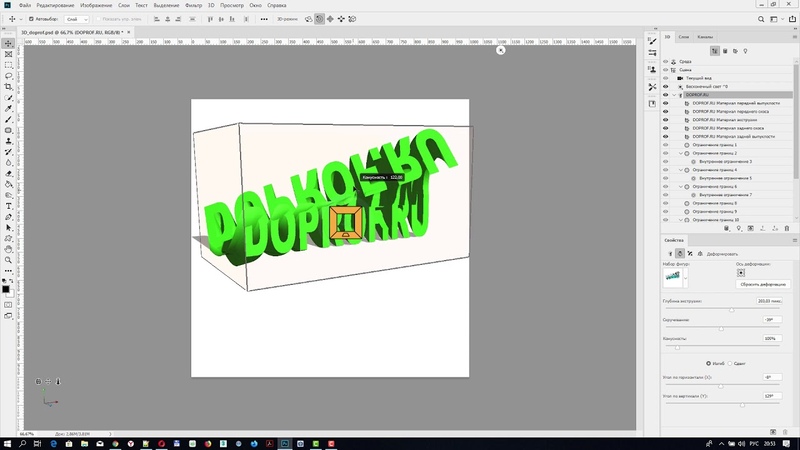The width and height of the screenshot is (800, 450).
Task: Open Windows Start menu
Action: [7, 444]
